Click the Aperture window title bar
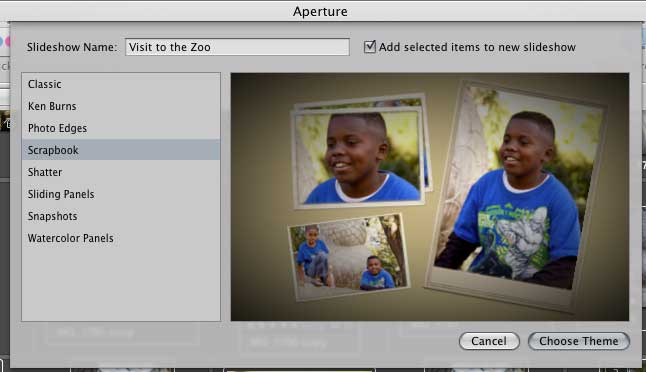This screenshot has height=372, width=646. tap(321, 11)
